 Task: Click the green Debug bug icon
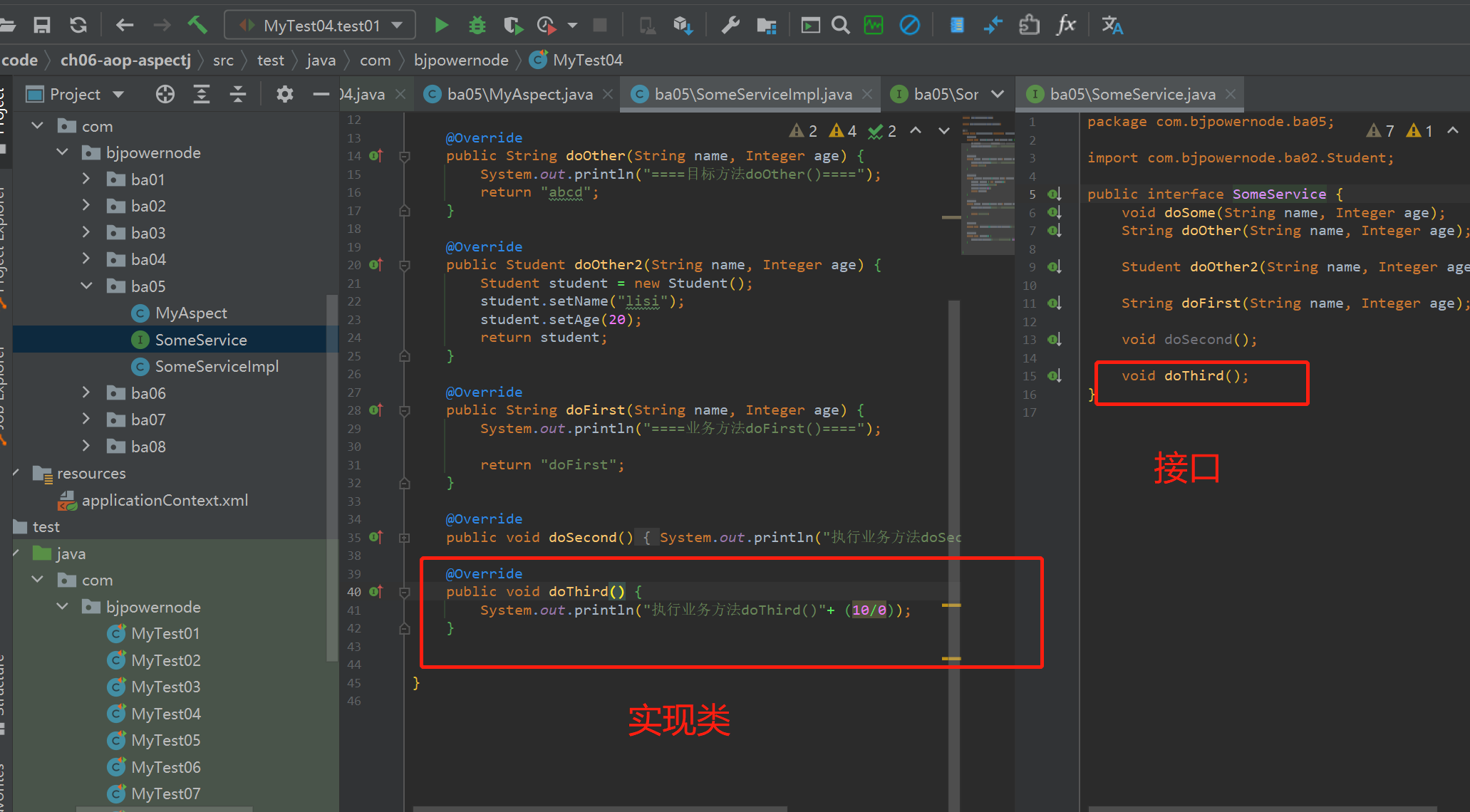tap(477, 26)
